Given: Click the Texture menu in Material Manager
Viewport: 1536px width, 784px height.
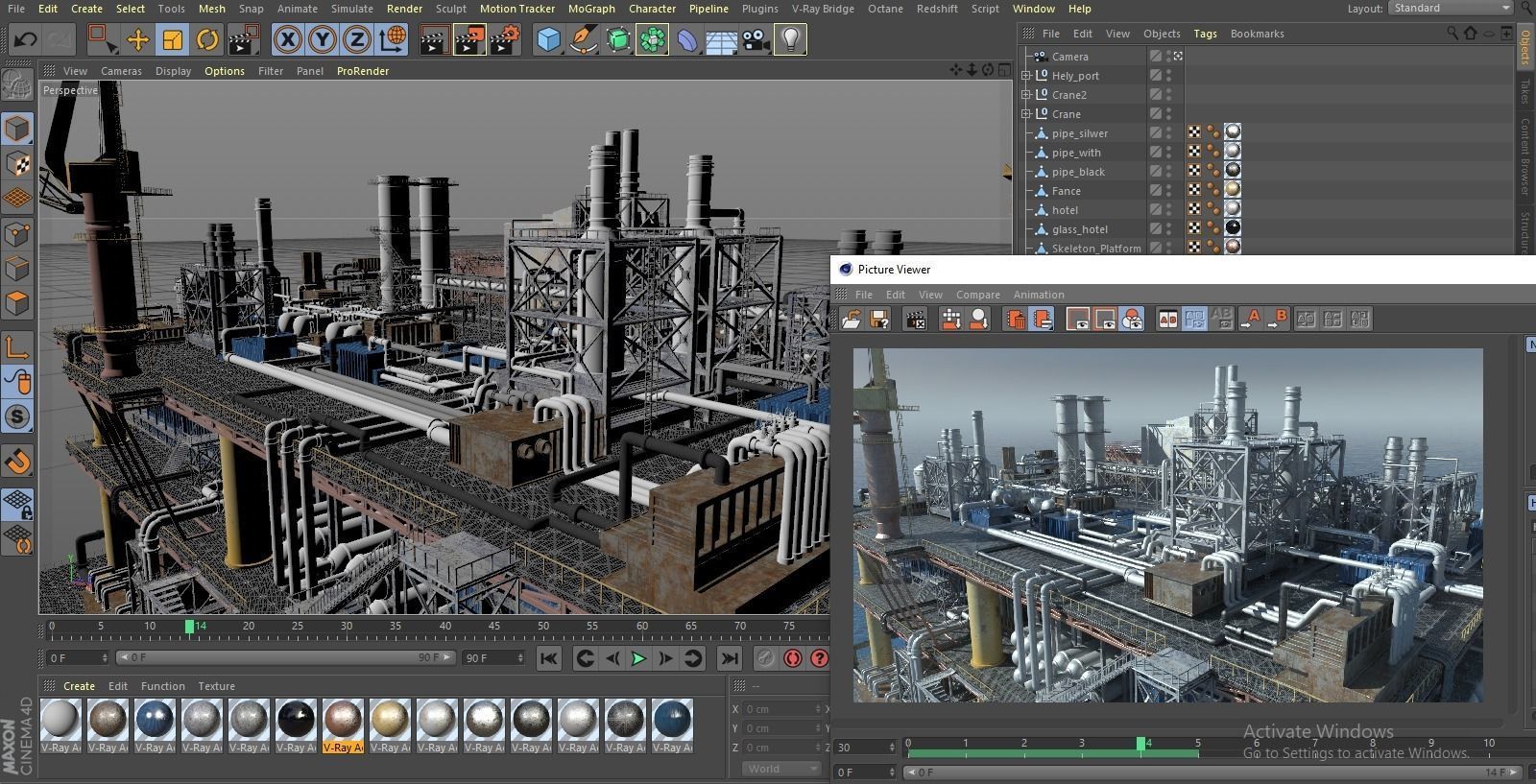Looking at the screenshot, I should (216, 686).
